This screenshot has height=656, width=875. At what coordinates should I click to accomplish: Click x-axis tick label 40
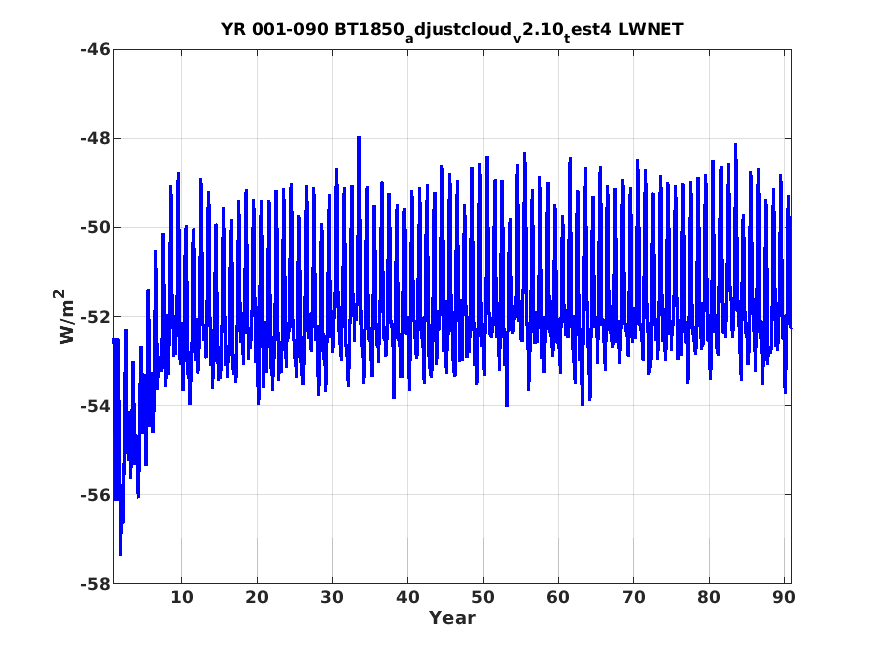click(x=407, y=597)
